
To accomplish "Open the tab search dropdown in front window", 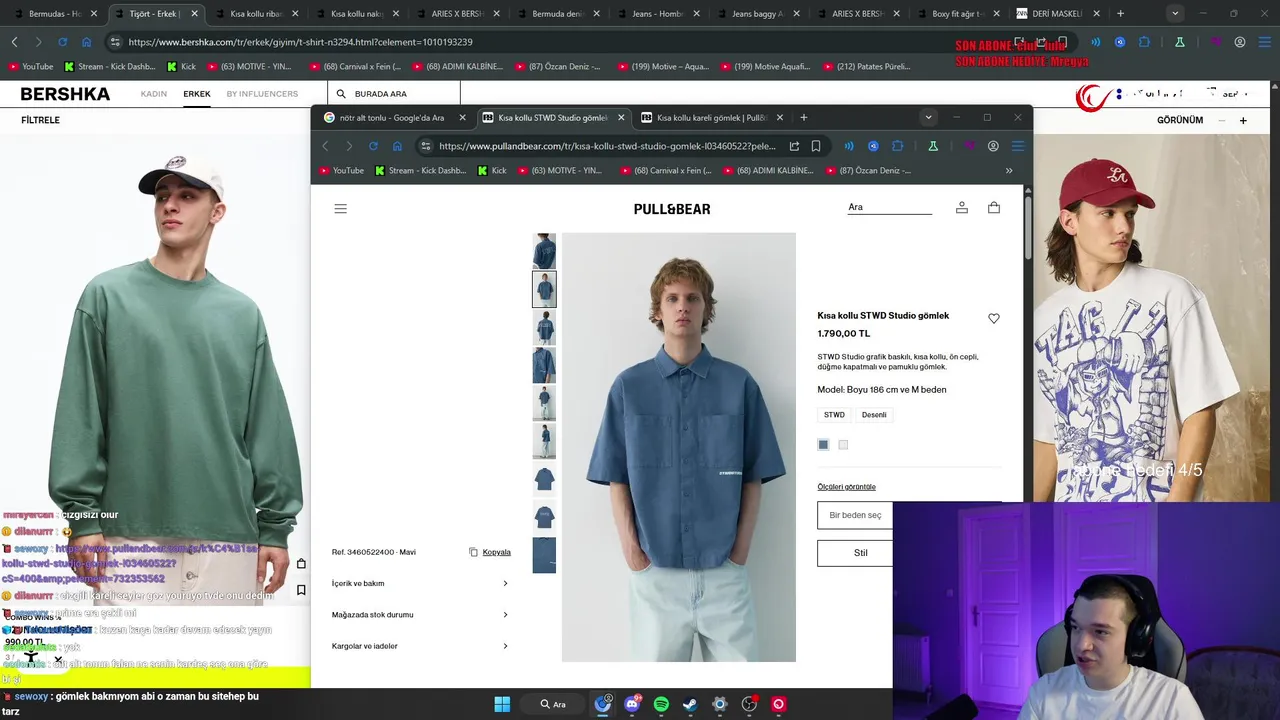I will [928, 117].
